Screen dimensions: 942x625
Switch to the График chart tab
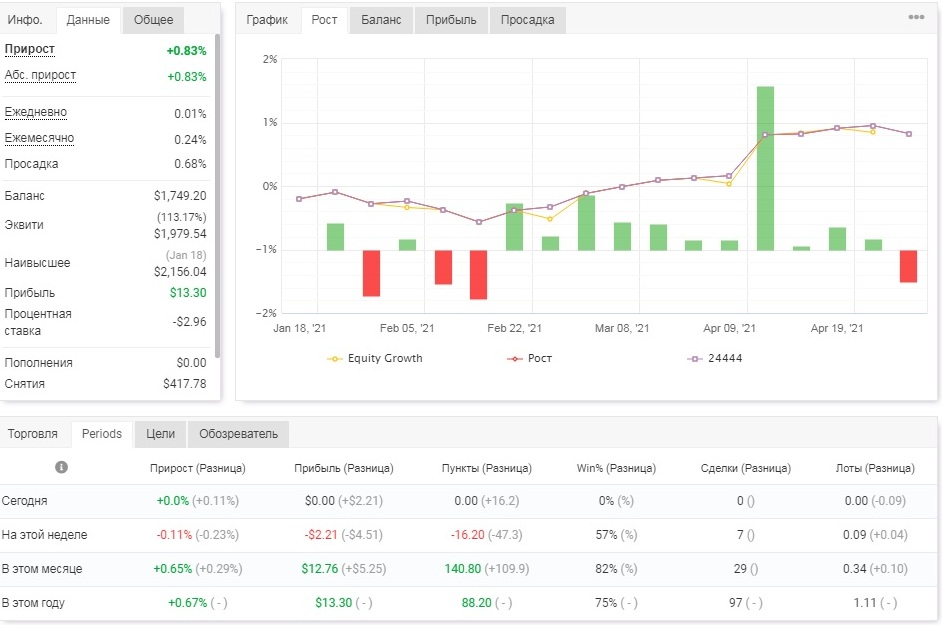pyautogui.click(x=267, y=20)
